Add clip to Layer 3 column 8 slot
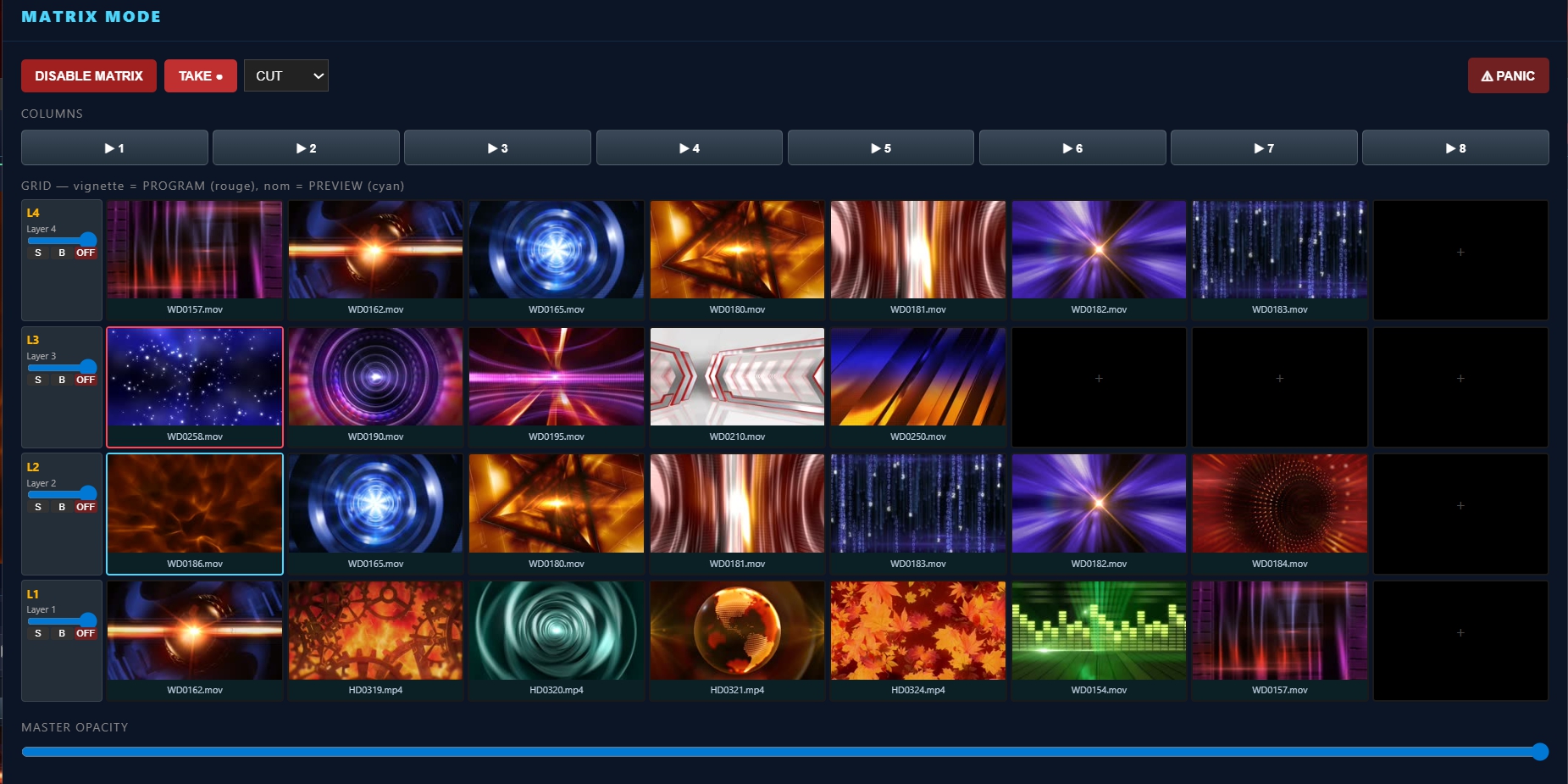 (1460, 387)
